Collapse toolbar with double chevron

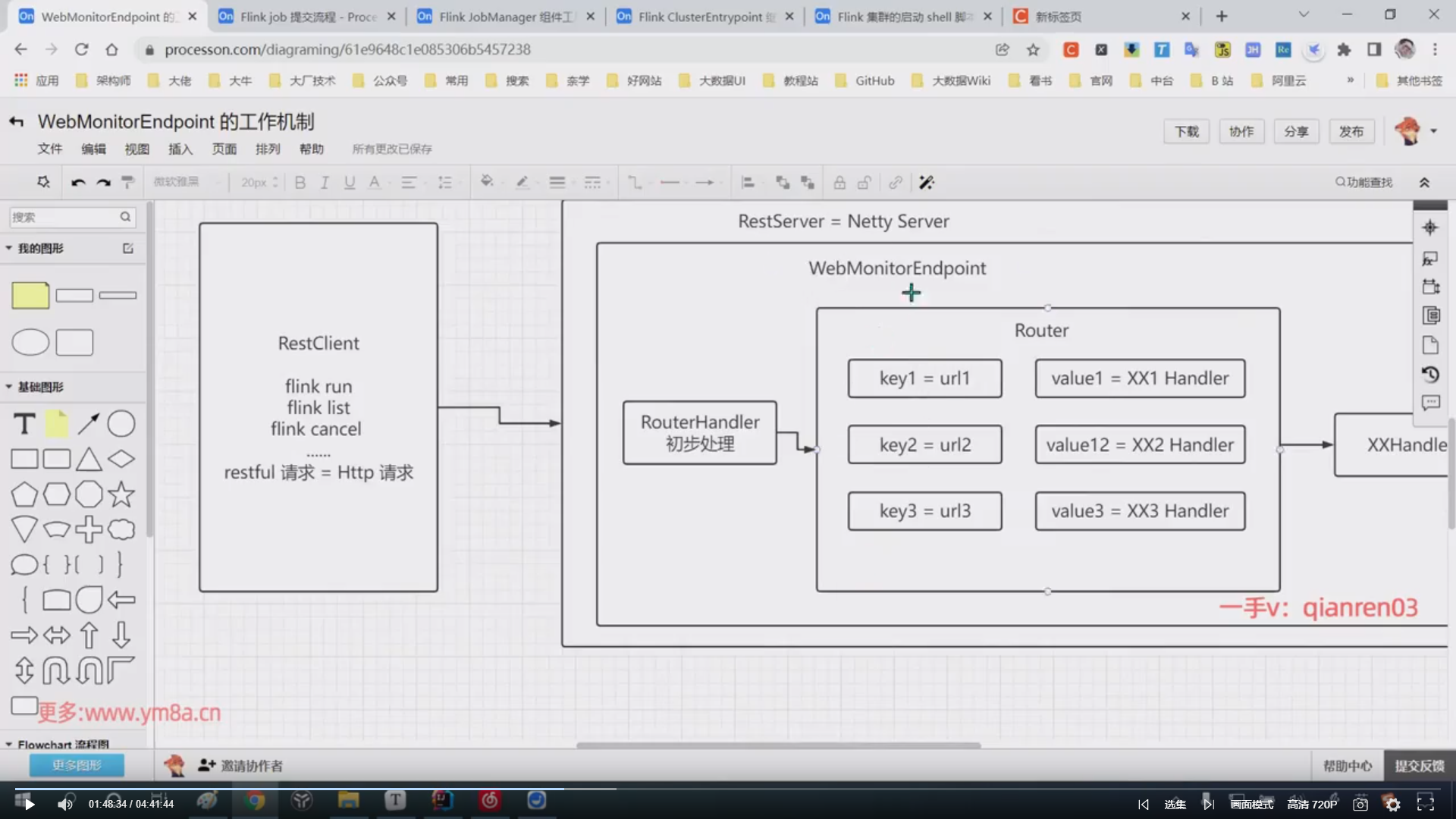point(1424,183)
